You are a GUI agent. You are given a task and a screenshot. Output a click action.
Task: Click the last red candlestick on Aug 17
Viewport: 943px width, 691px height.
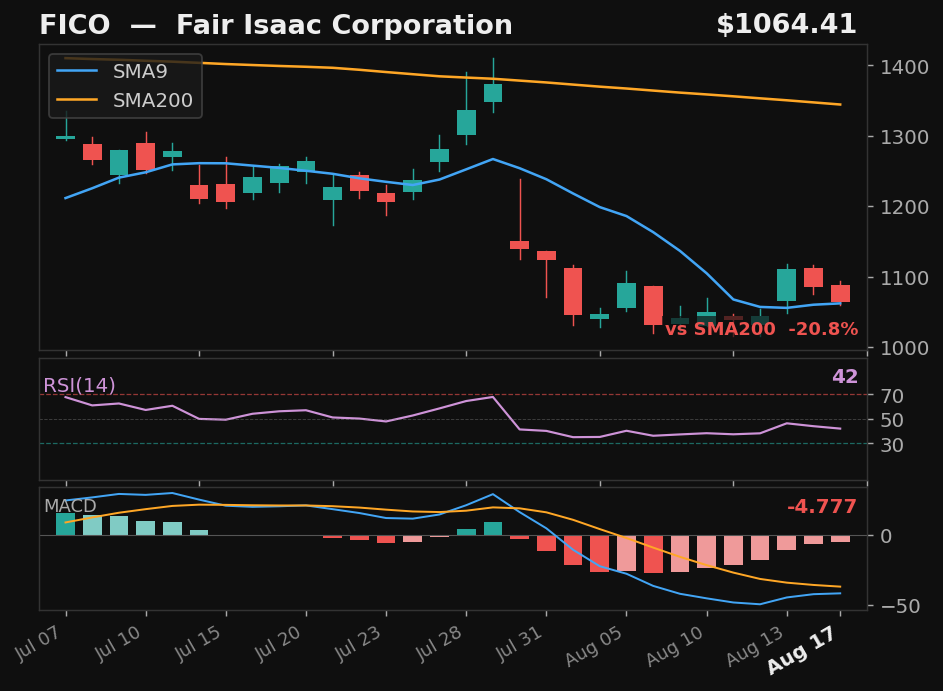[x=840, y=293]
